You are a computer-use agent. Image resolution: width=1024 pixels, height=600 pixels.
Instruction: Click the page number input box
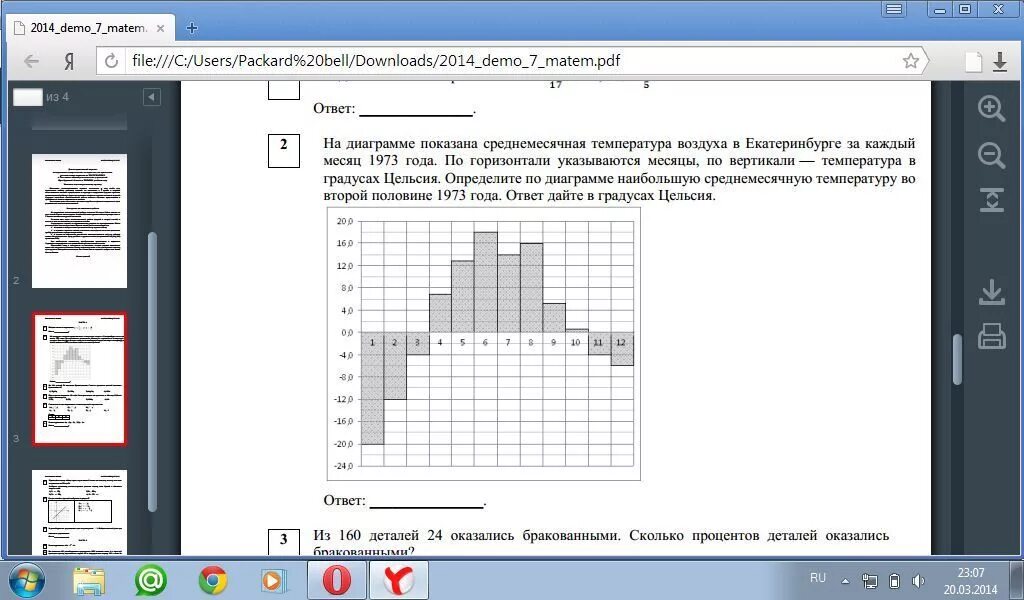coord(27,97)
